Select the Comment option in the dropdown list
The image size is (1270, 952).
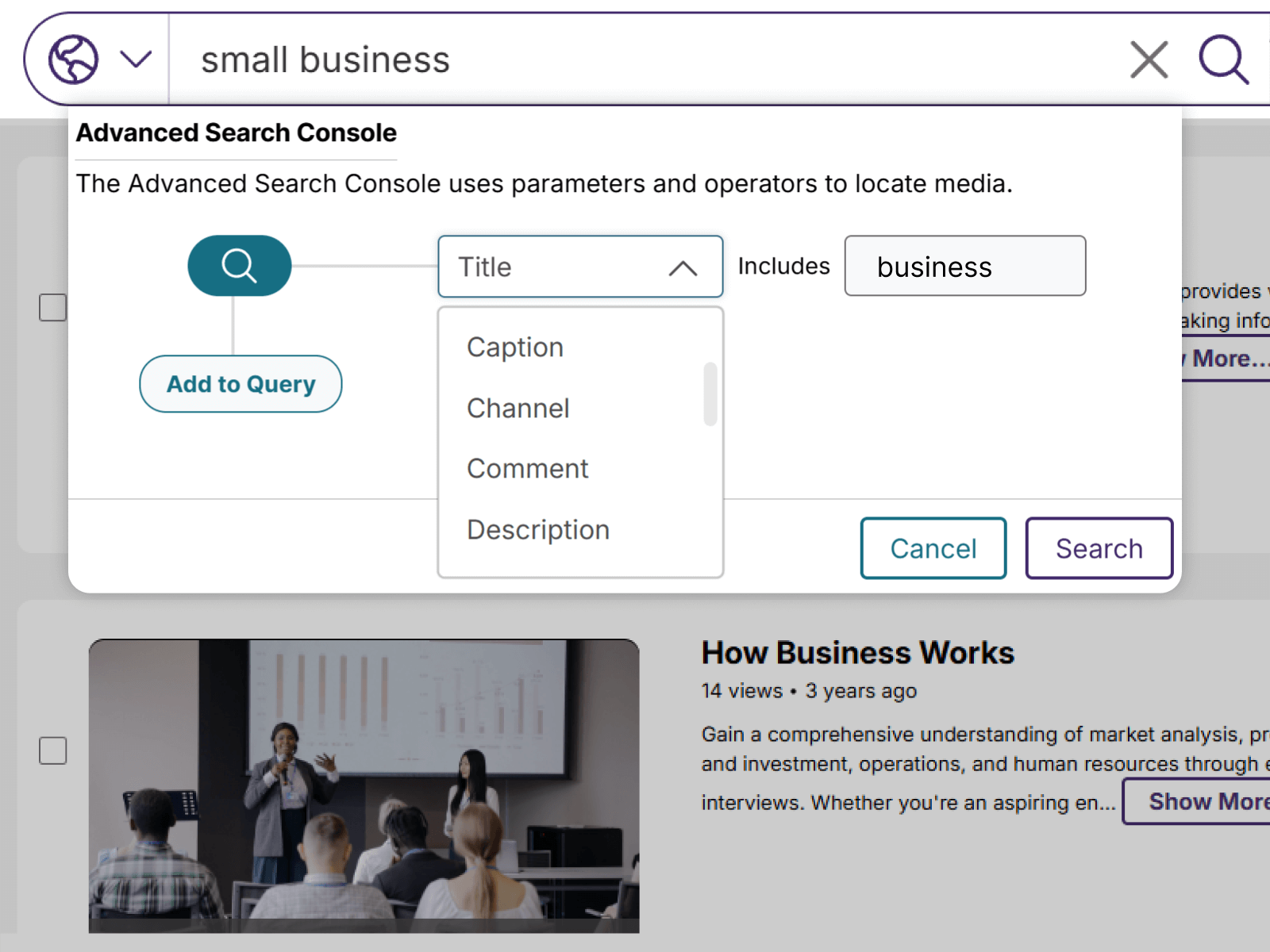click(527, 469)
